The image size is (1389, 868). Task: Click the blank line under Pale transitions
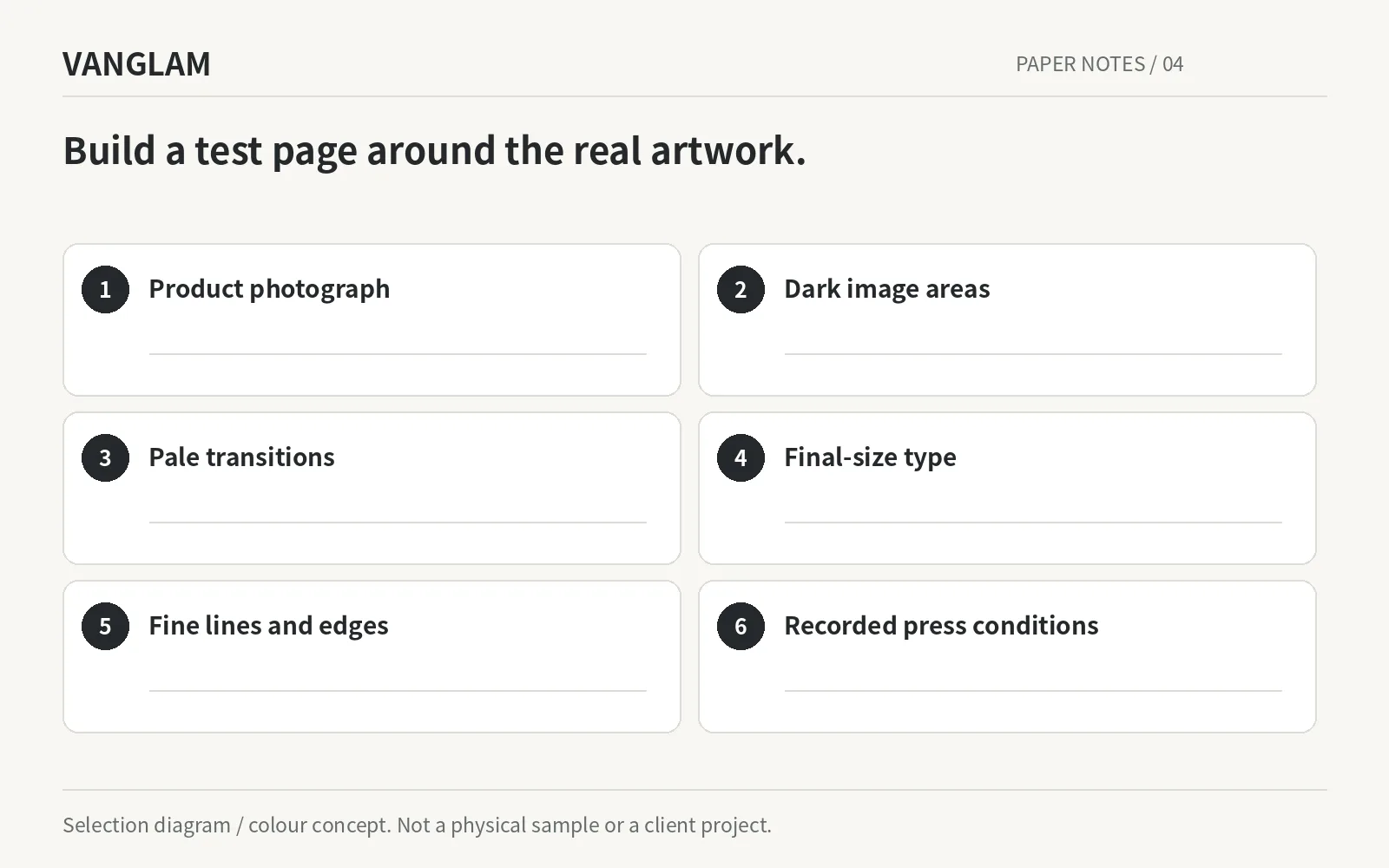(x=398, y=523)
